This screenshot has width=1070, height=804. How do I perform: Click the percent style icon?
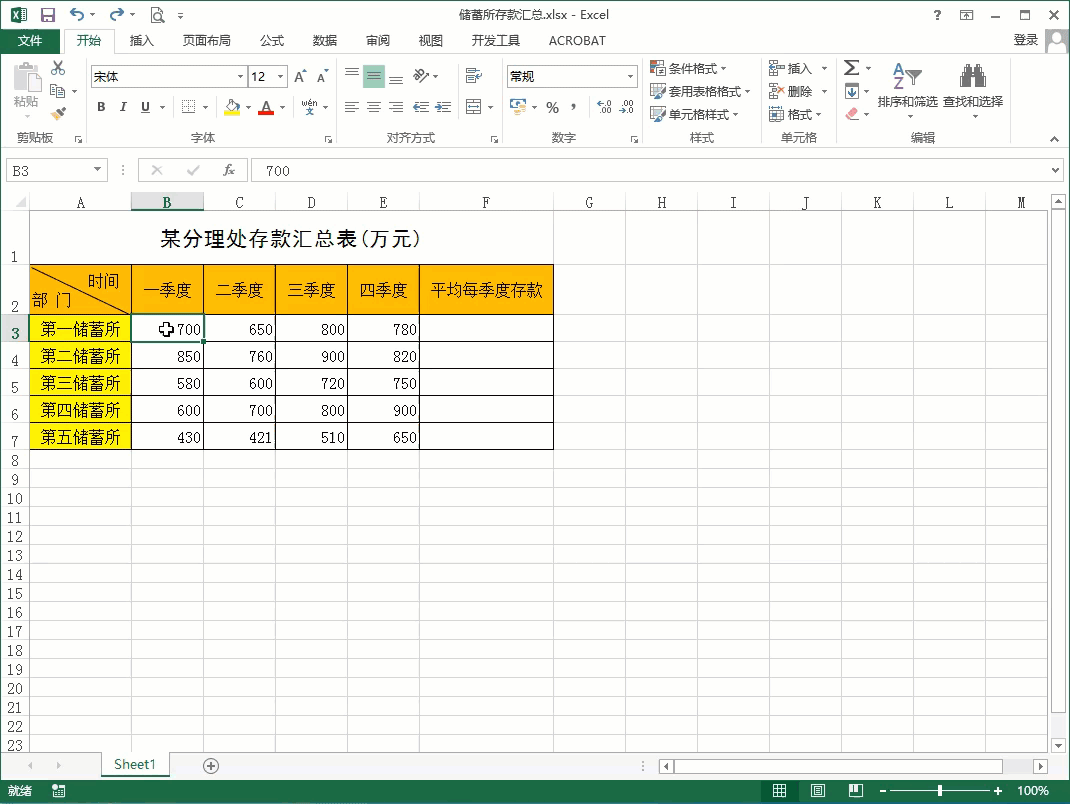point(552,107)
